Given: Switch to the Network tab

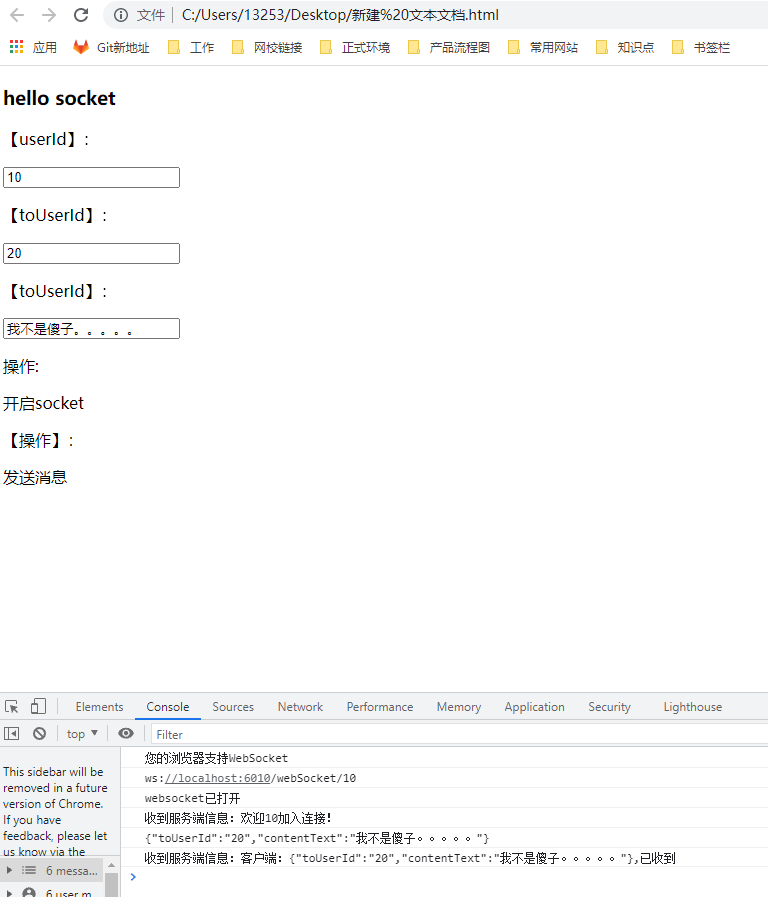Looking at the screenshot, I should [300, 707].
